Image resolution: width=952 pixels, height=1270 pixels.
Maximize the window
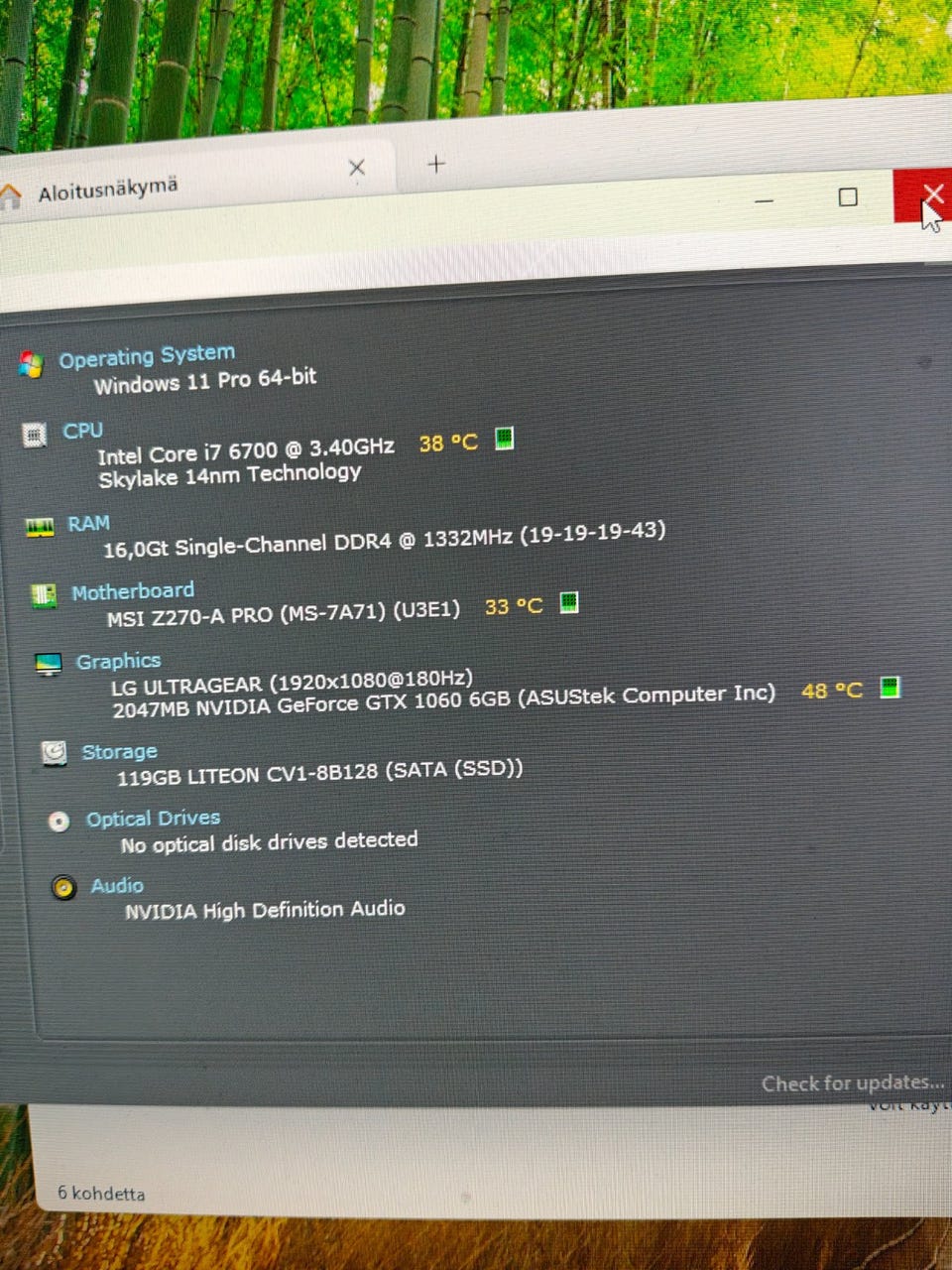pos(848,197)
